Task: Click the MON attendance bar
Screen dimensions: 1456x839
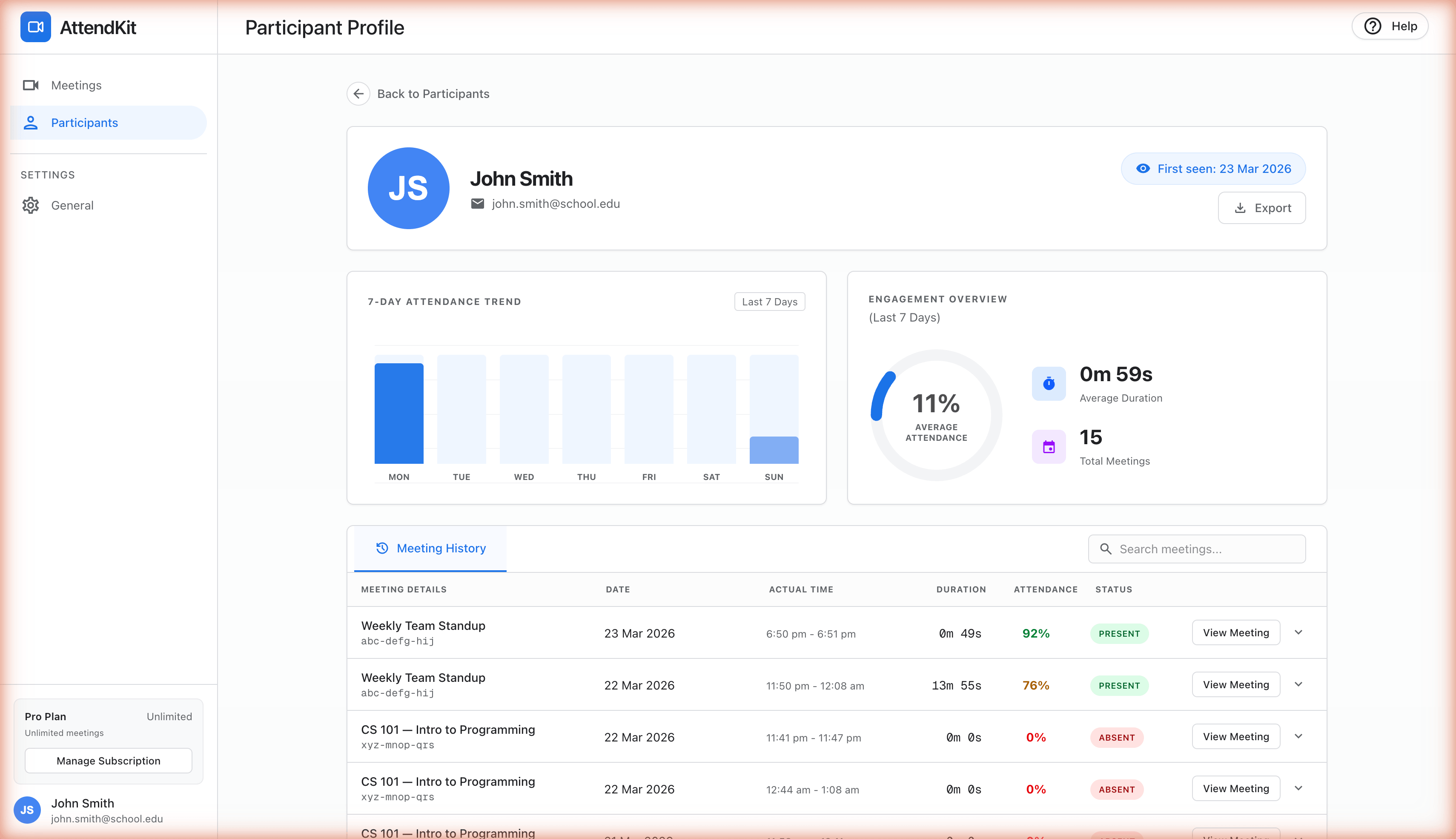Action: [398, 413]
